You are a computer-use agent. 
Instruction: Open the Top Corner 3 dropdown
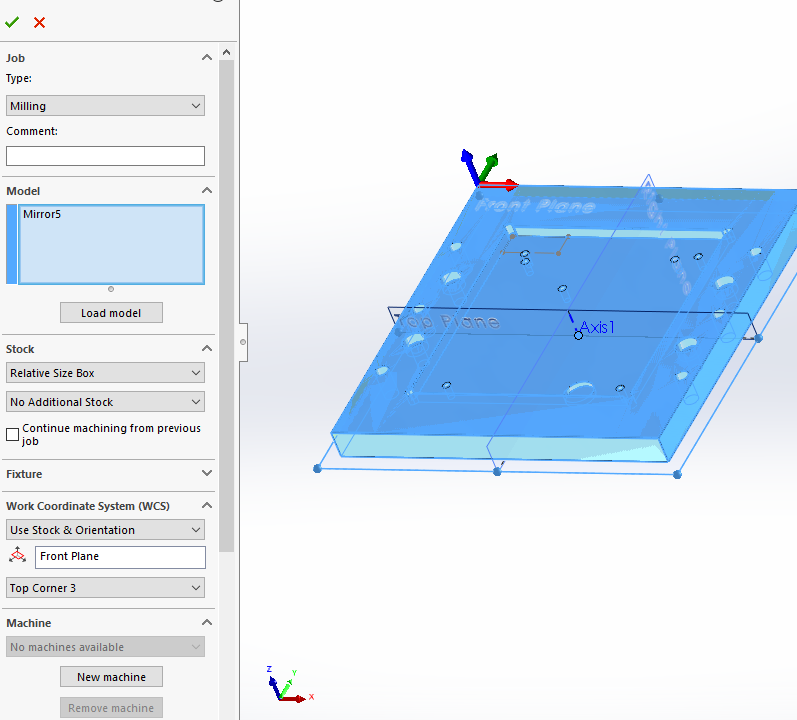[105, 588]
